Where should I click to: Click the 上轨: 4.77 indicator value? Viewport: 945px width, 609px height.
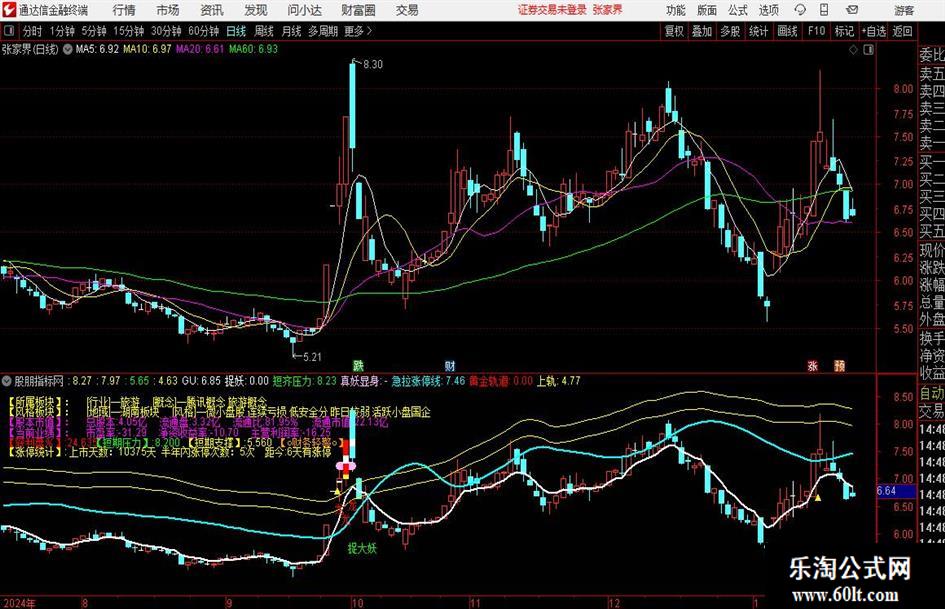pyautogui.click(x=559, y=381)
